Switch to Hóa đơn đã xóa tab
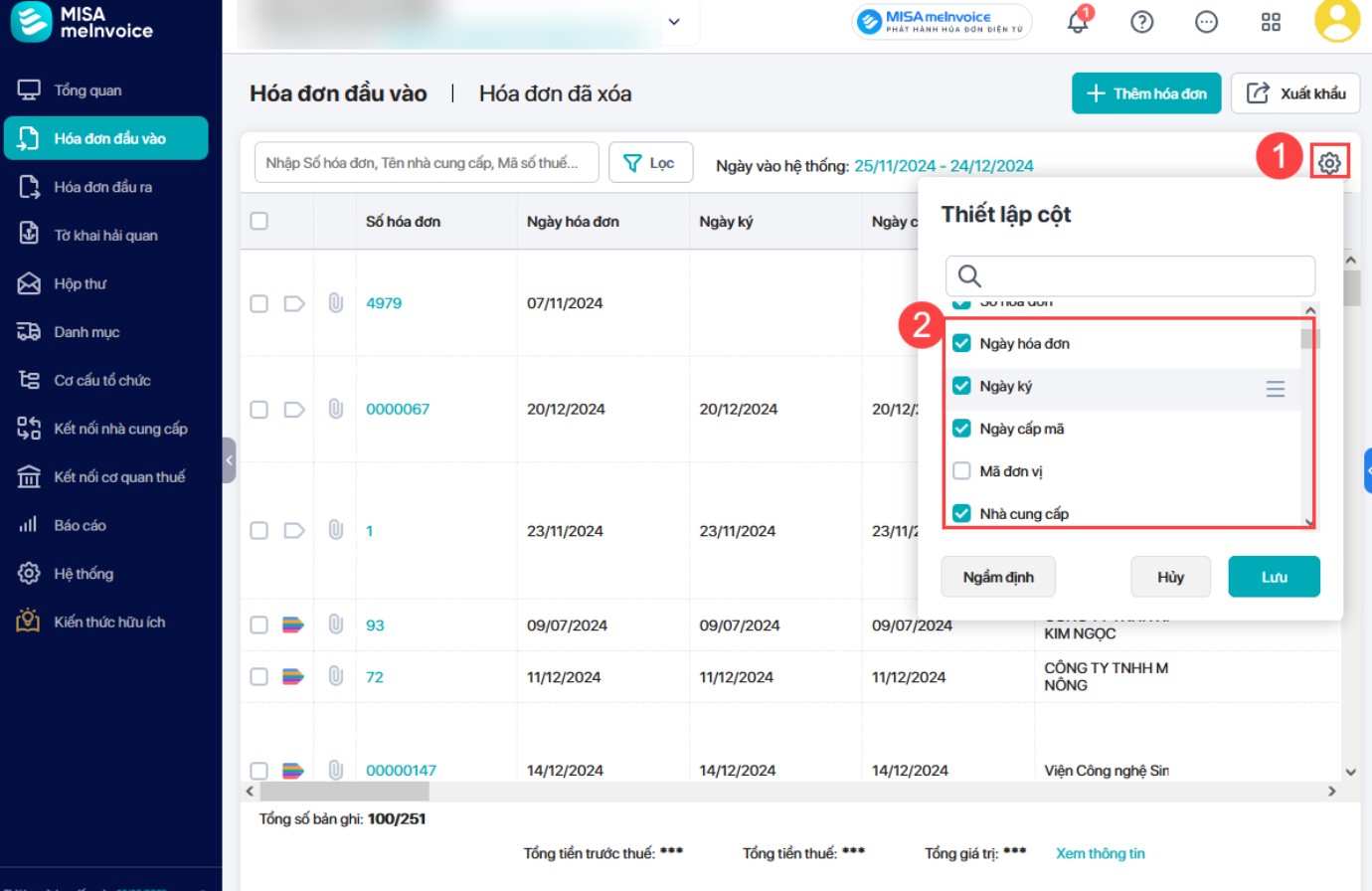 (555, 93)
